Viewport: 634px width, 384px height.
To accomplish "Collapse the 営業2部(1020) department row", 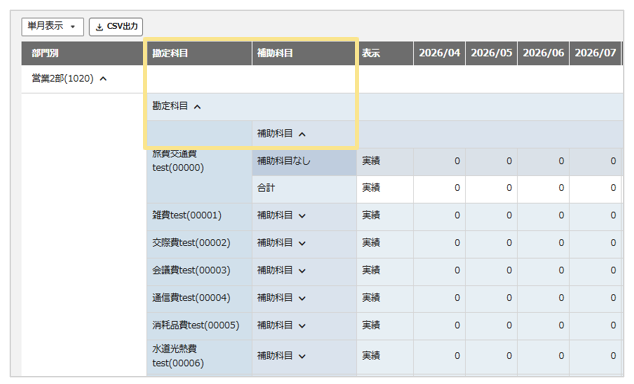I will (103, 79).
